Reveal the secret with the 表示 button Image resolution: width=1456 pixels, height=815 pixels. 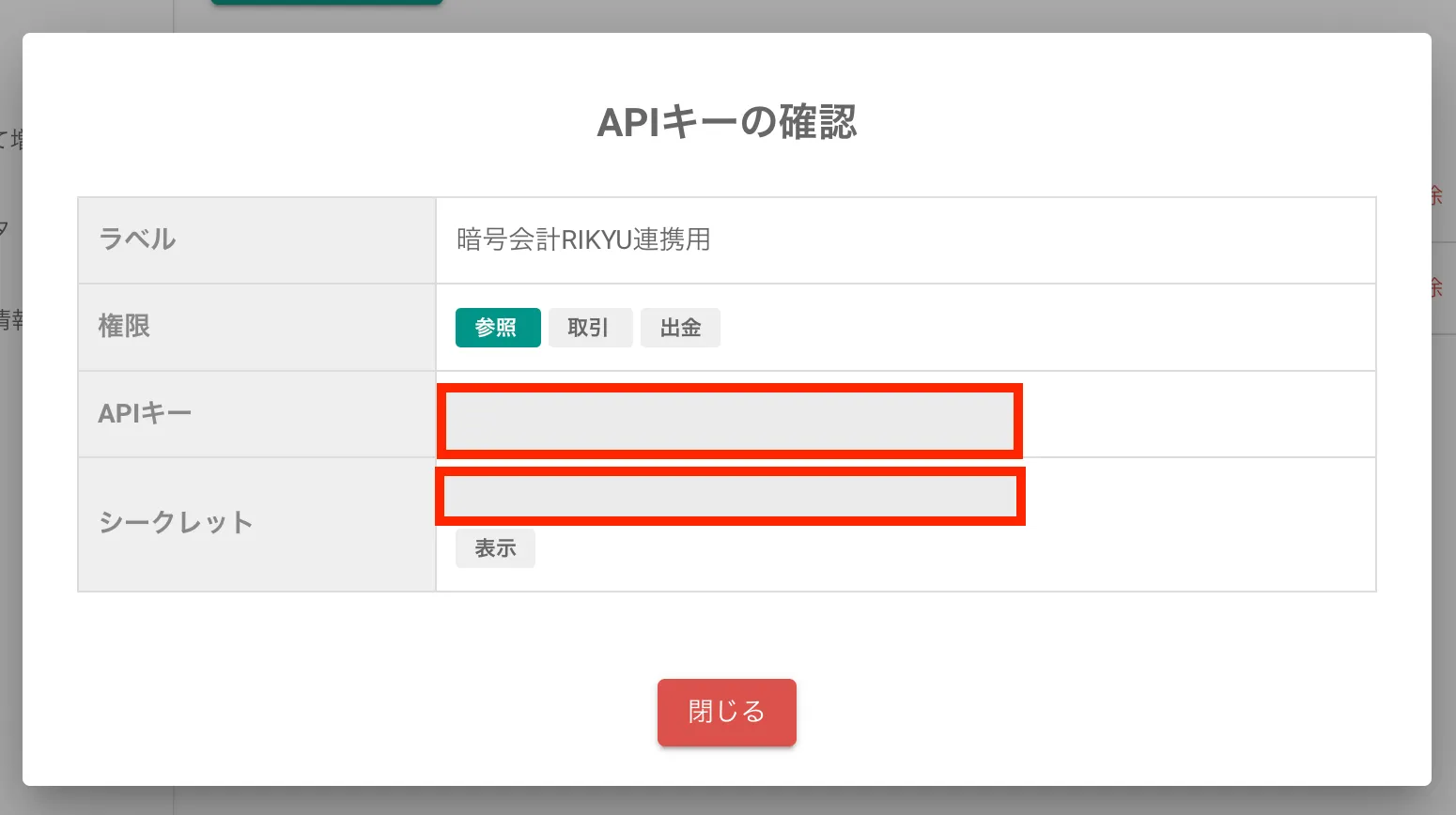click(495, 548)
